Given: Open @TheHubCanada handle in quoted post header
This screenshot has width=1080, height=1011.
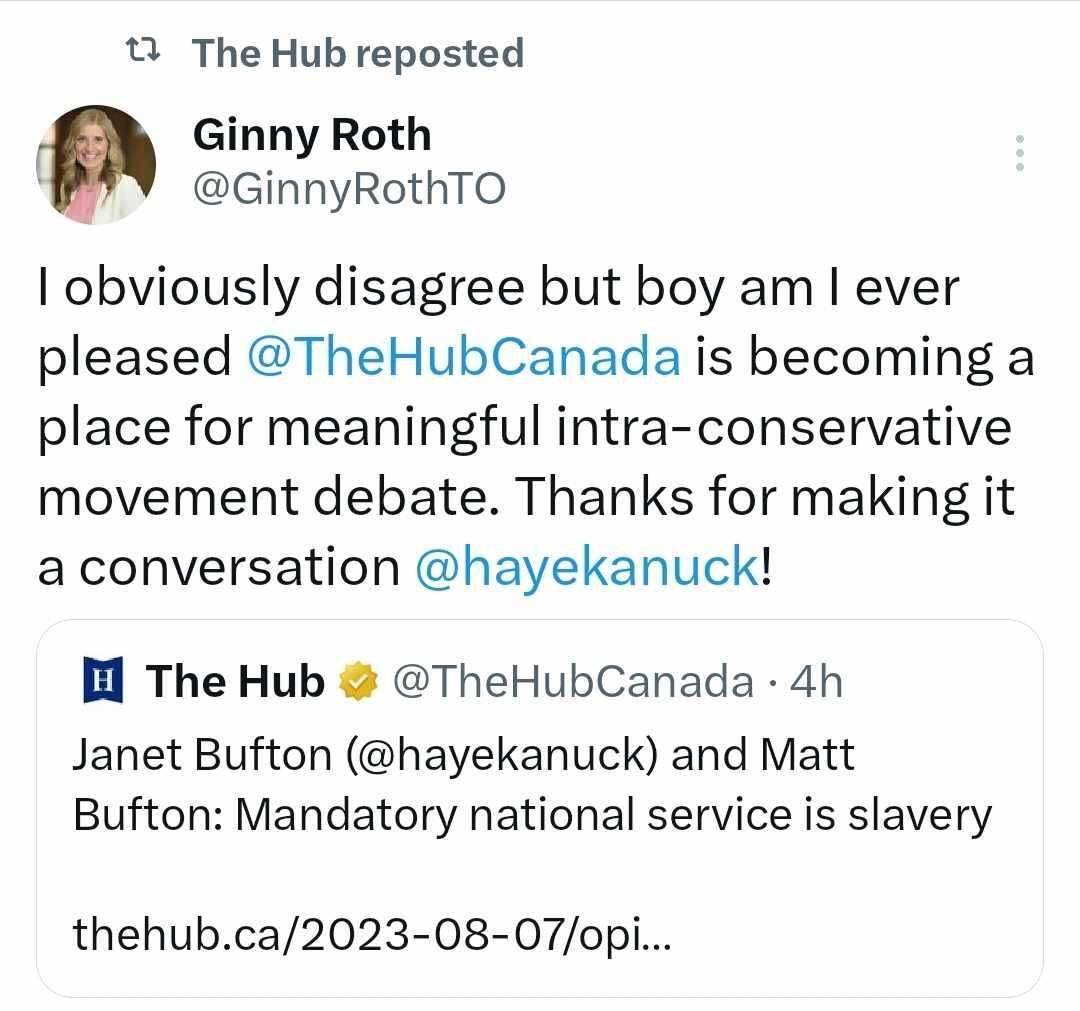Looking at the screenshot, I should click(x=573, y=681).
